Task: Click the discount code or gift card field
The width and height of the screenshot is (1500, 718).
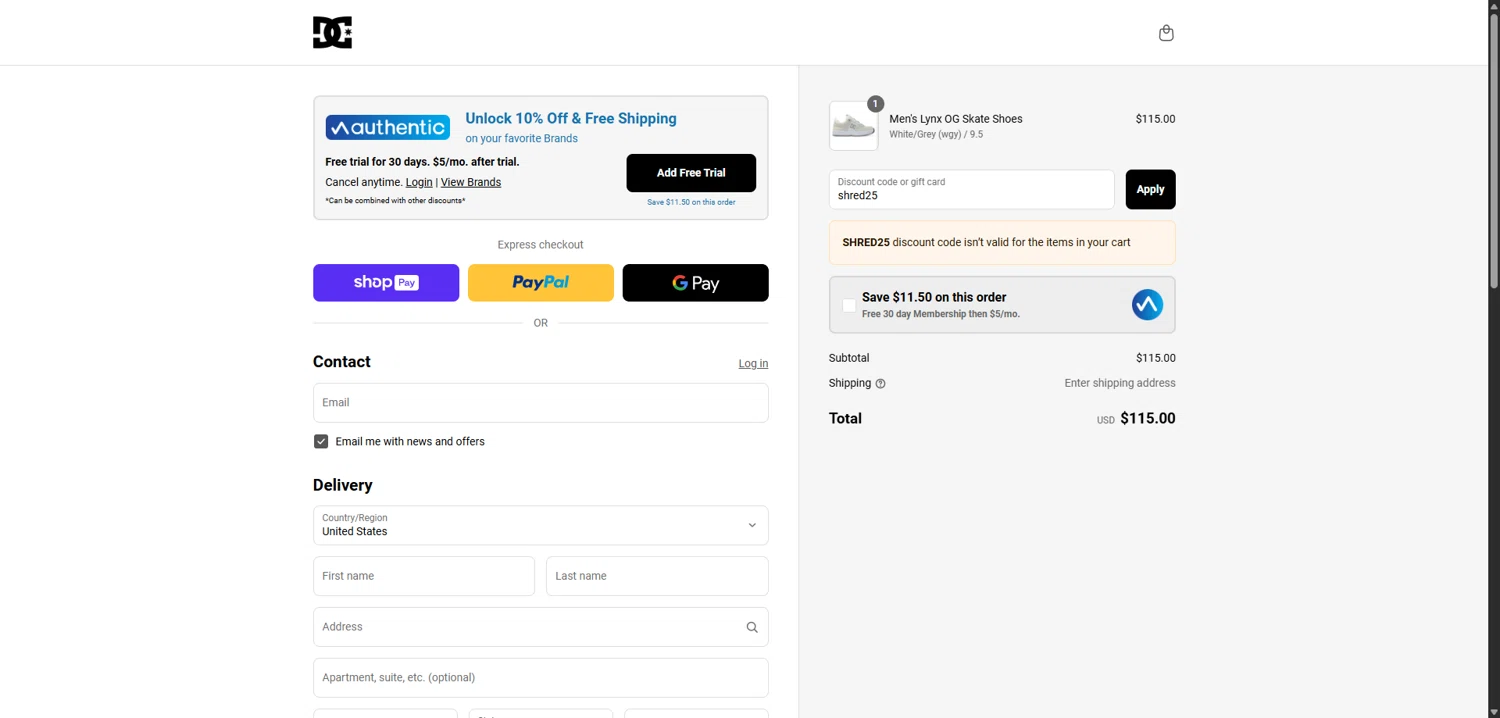Action: point(971,189)
